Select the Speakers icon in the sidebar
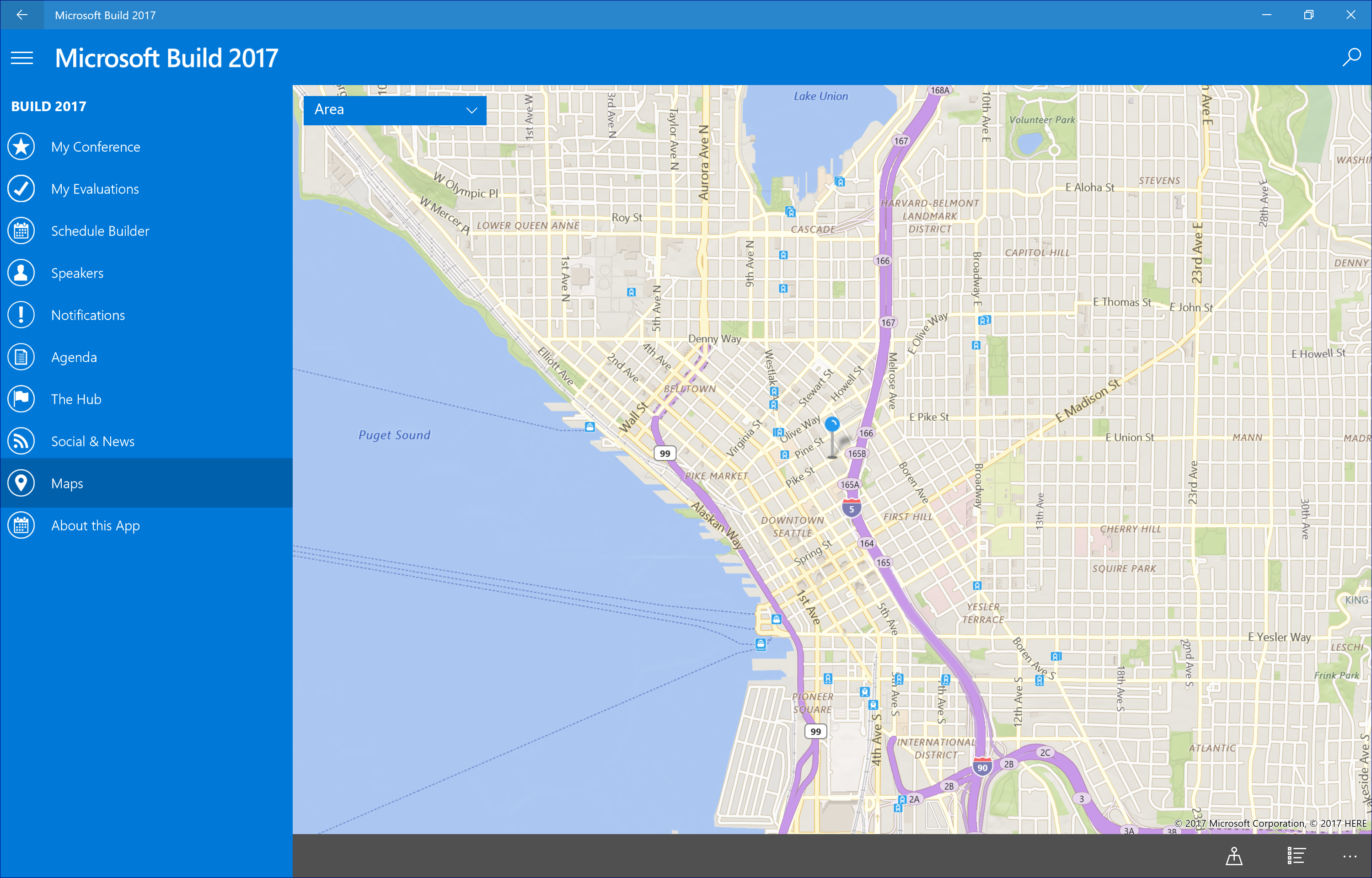 point(21,273)
